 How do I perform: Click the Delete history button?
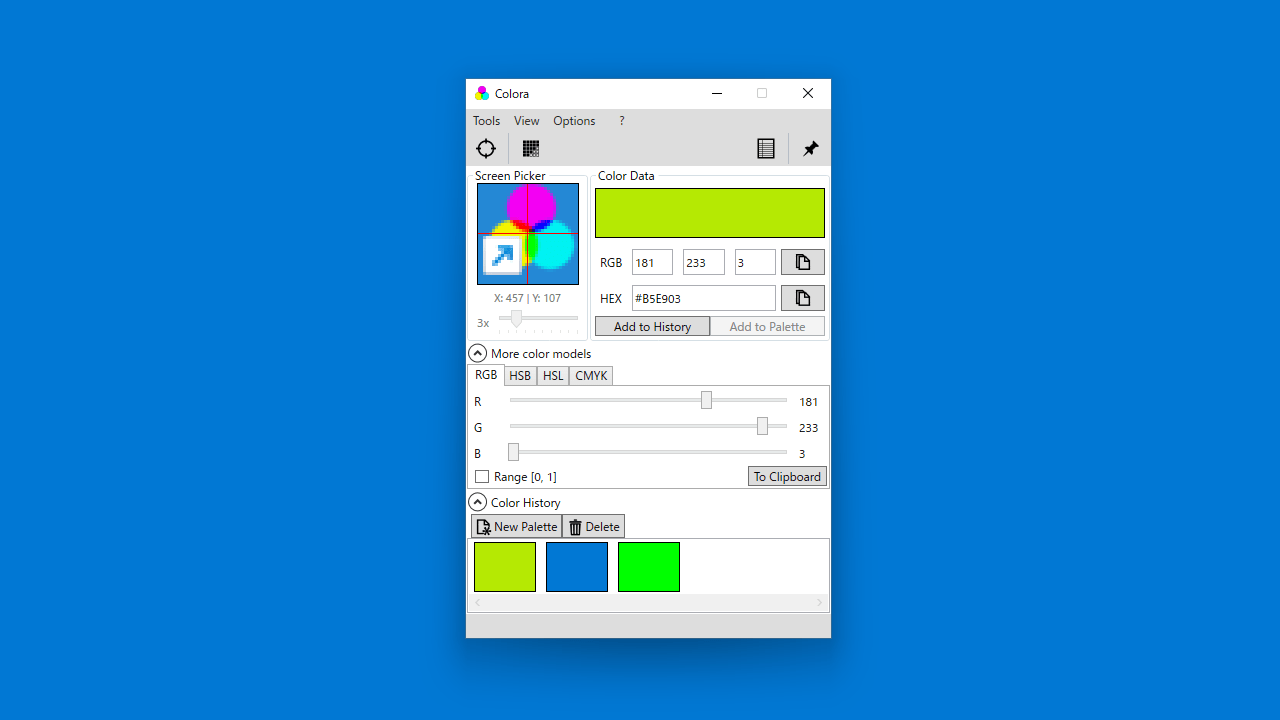[594, 527]
